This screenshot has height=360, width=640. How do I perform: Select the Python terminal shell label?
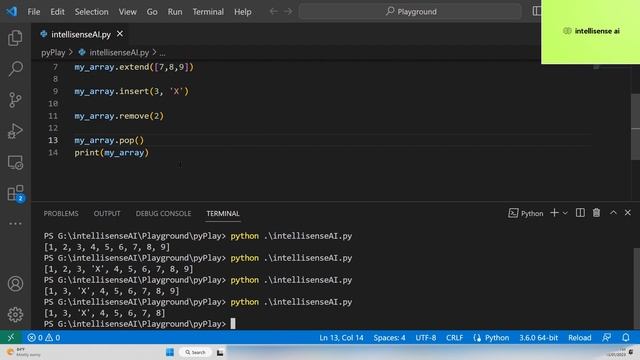point(526,213)
